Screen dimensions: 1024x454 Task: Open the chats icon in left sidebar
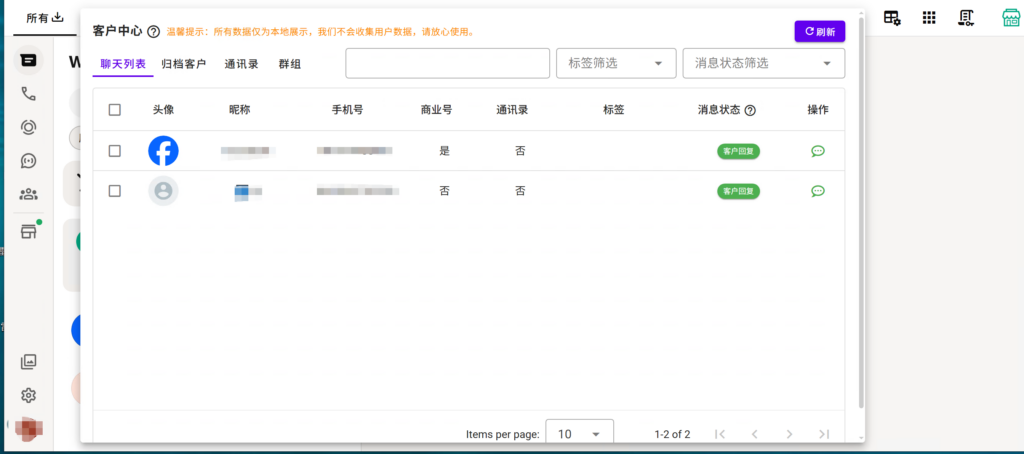pyautogui.click(x=28, y=60)
